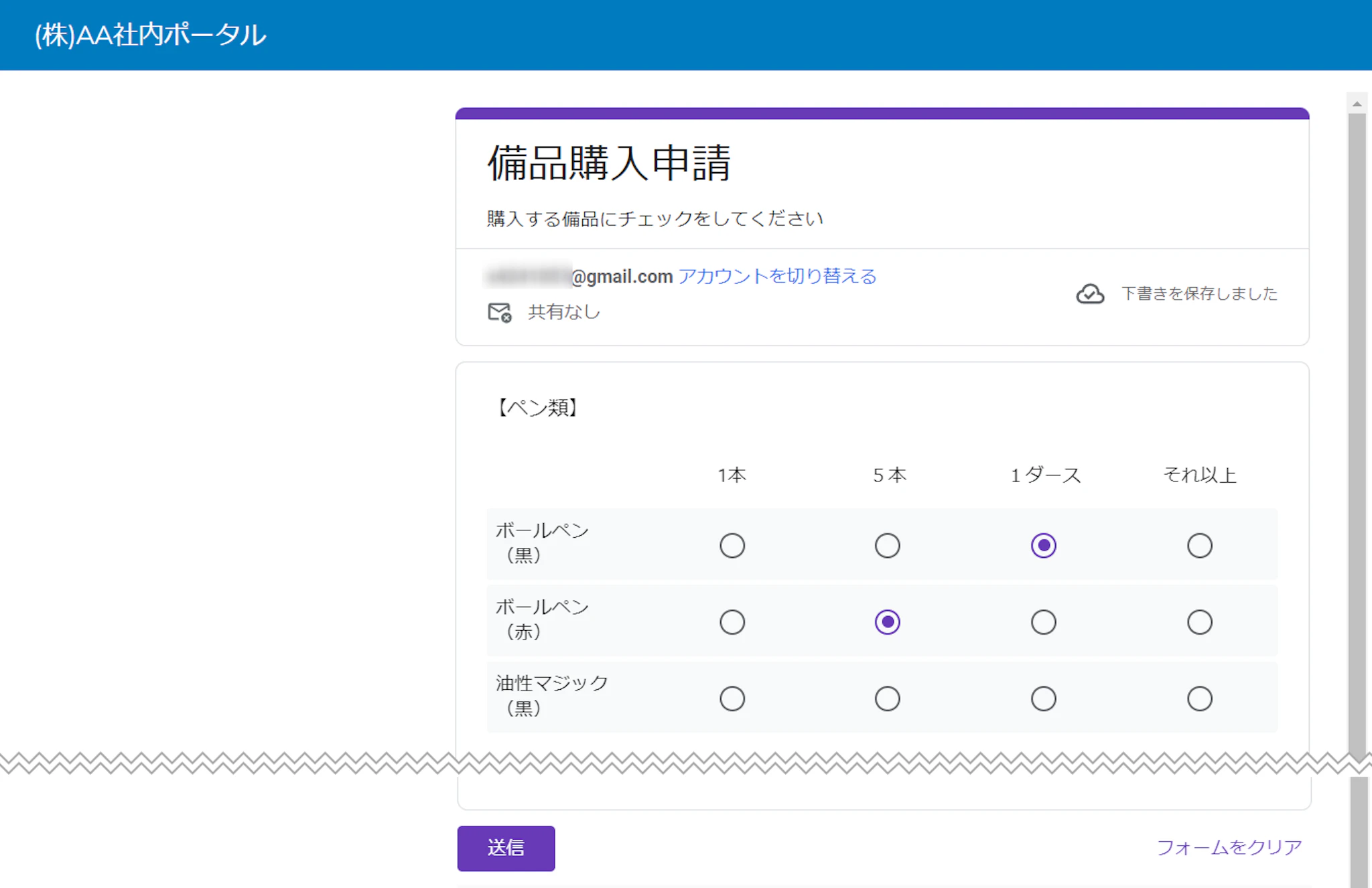The image size is (1372, 888).
Task: Select 1本 for ボールペン(黒)
Action: tap(732, 546)
